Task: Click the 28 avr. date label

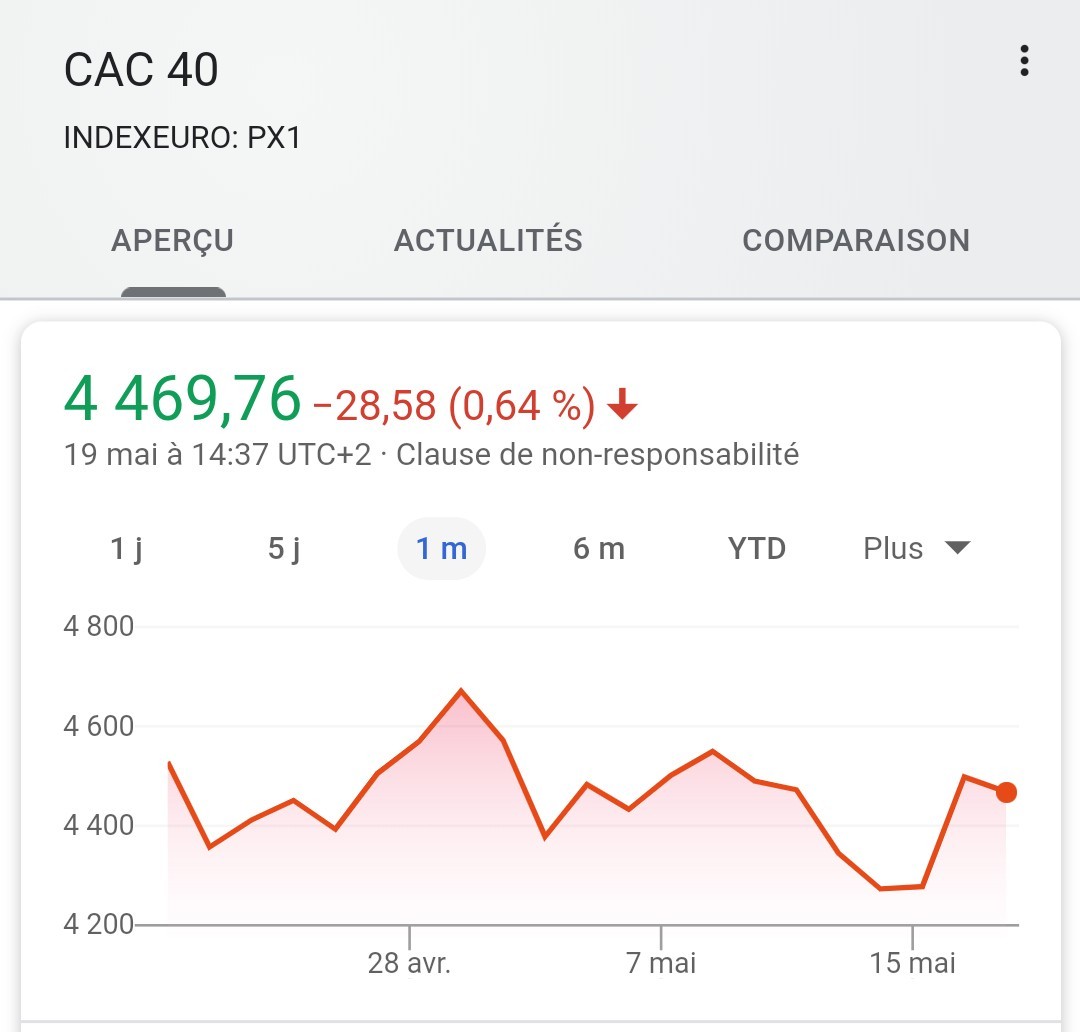Action: [410, 963]
